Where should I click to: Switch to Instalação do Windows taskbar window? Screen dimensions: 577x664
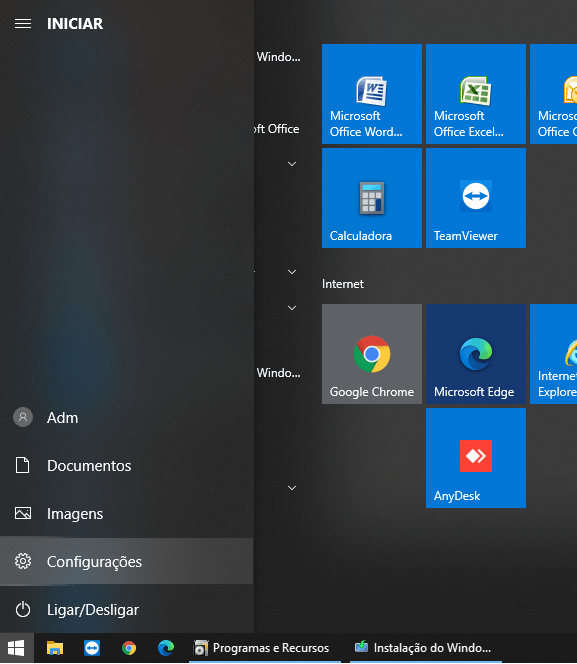coord(425,648)
